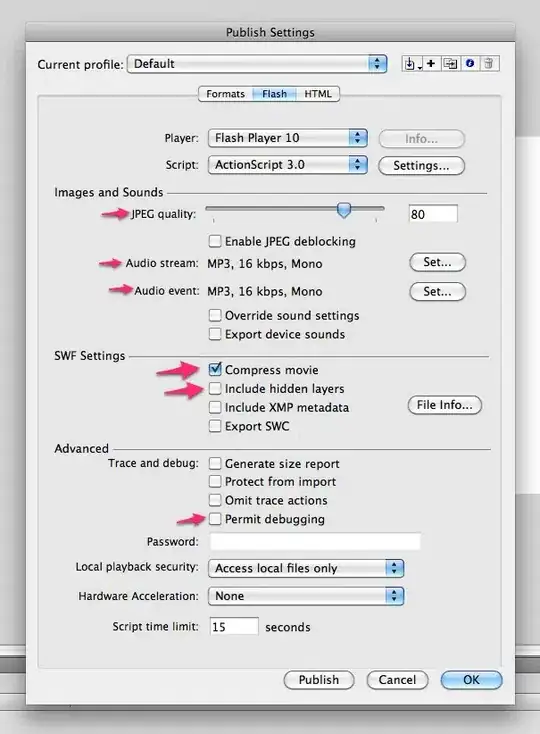Open Local playback security dropdown
540x734 pixels.
click(x=306, y=568)
